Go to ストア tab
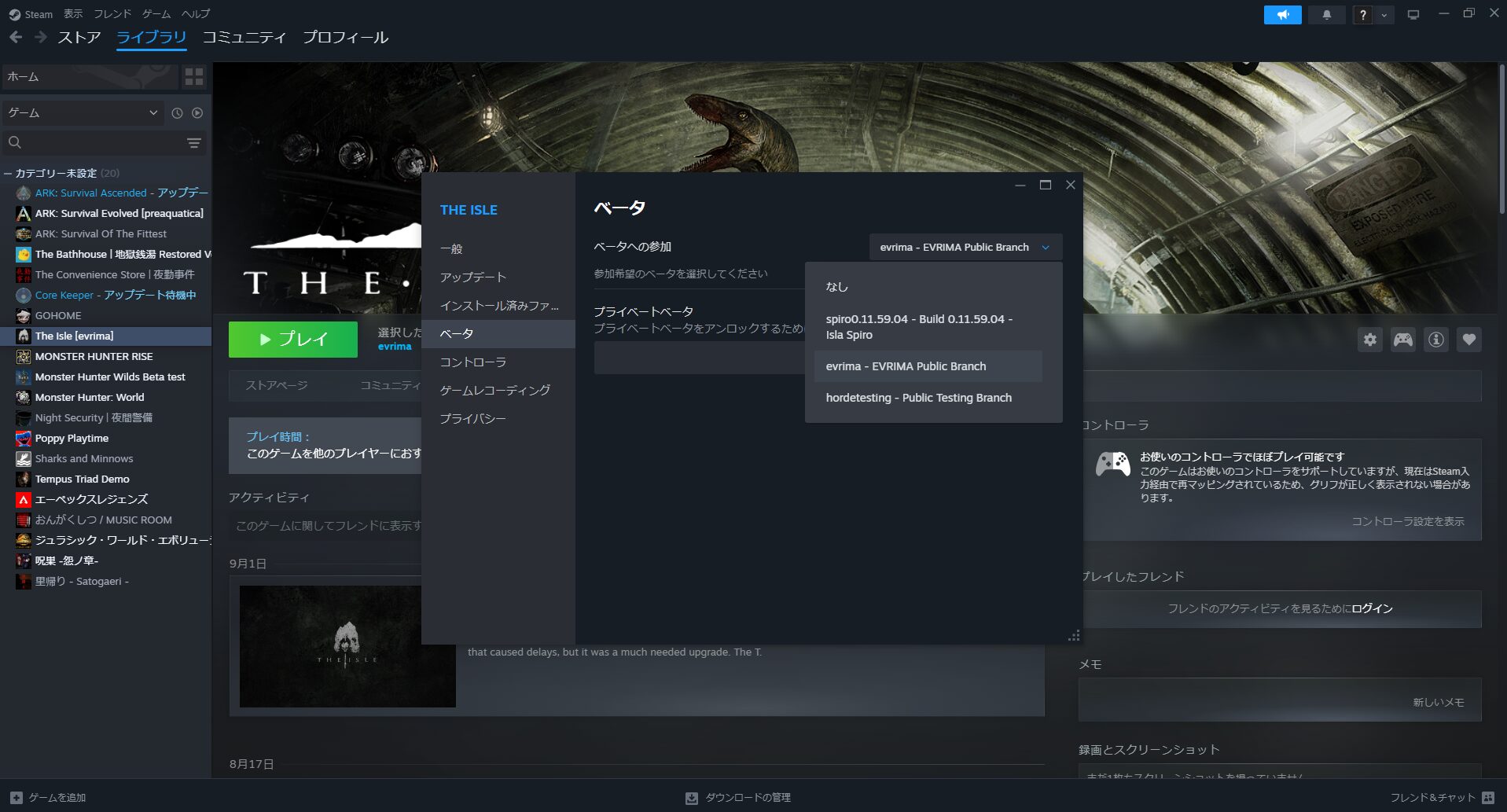 [x=79, y=37]
